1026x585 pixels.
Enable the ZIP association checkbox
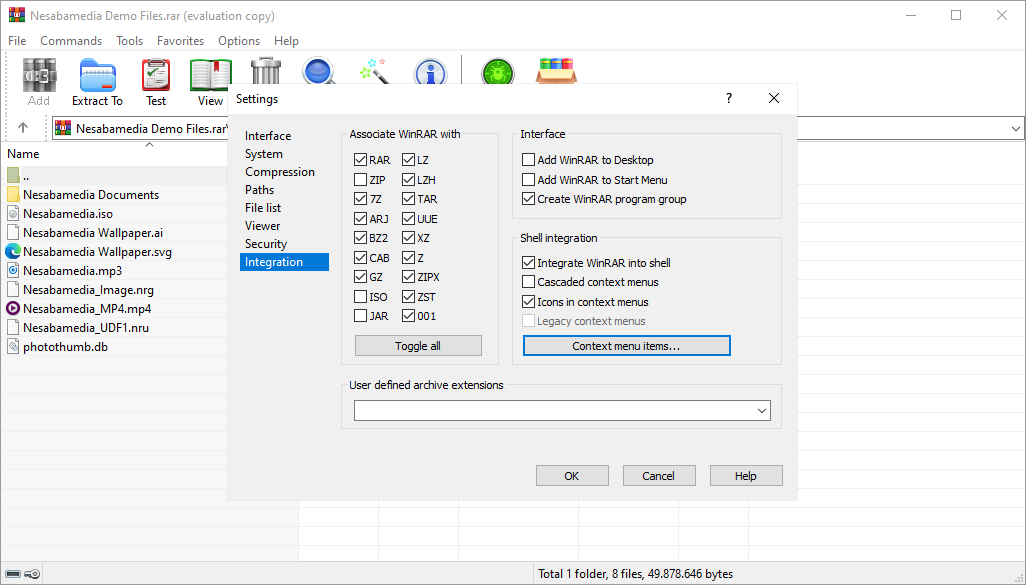pos(360,180)
